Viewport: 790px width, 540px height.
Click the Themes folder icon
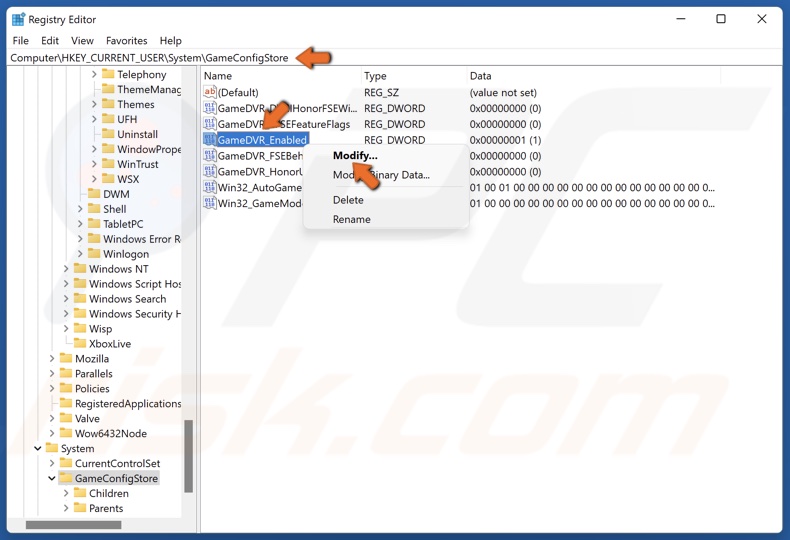point(108,104)
